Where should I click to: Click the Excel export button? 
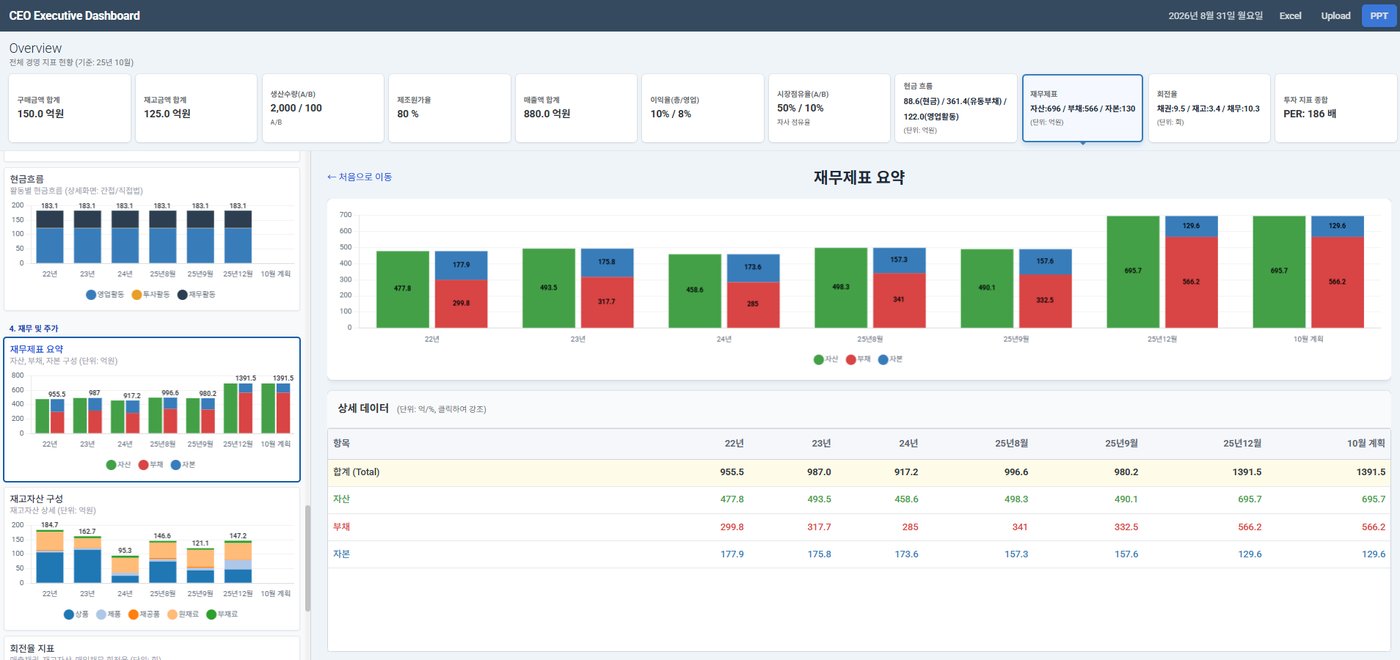(x=1290, y=16)
